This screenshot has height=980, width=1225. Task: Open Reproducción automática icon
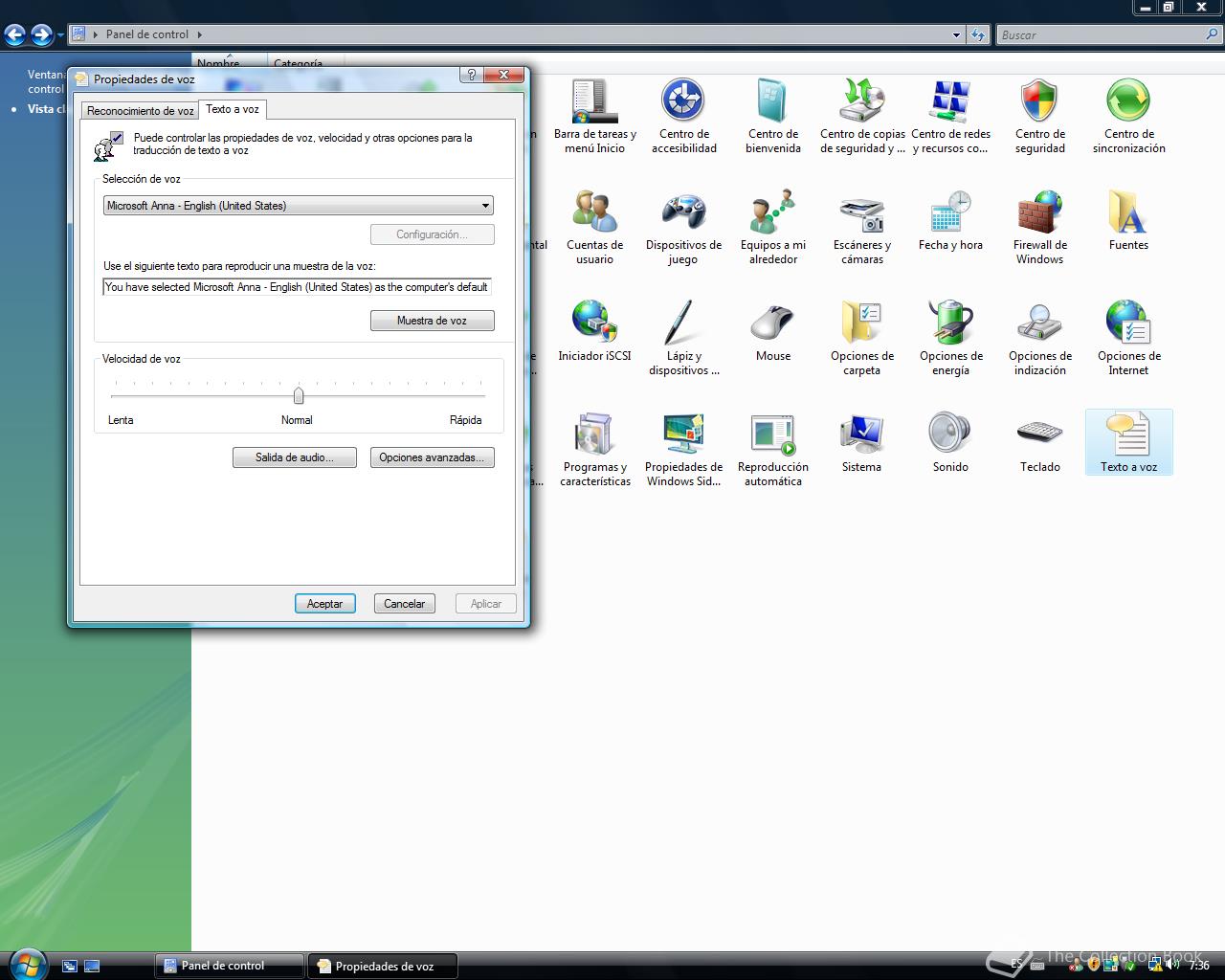pyautogui.click(x=772, y=450)
